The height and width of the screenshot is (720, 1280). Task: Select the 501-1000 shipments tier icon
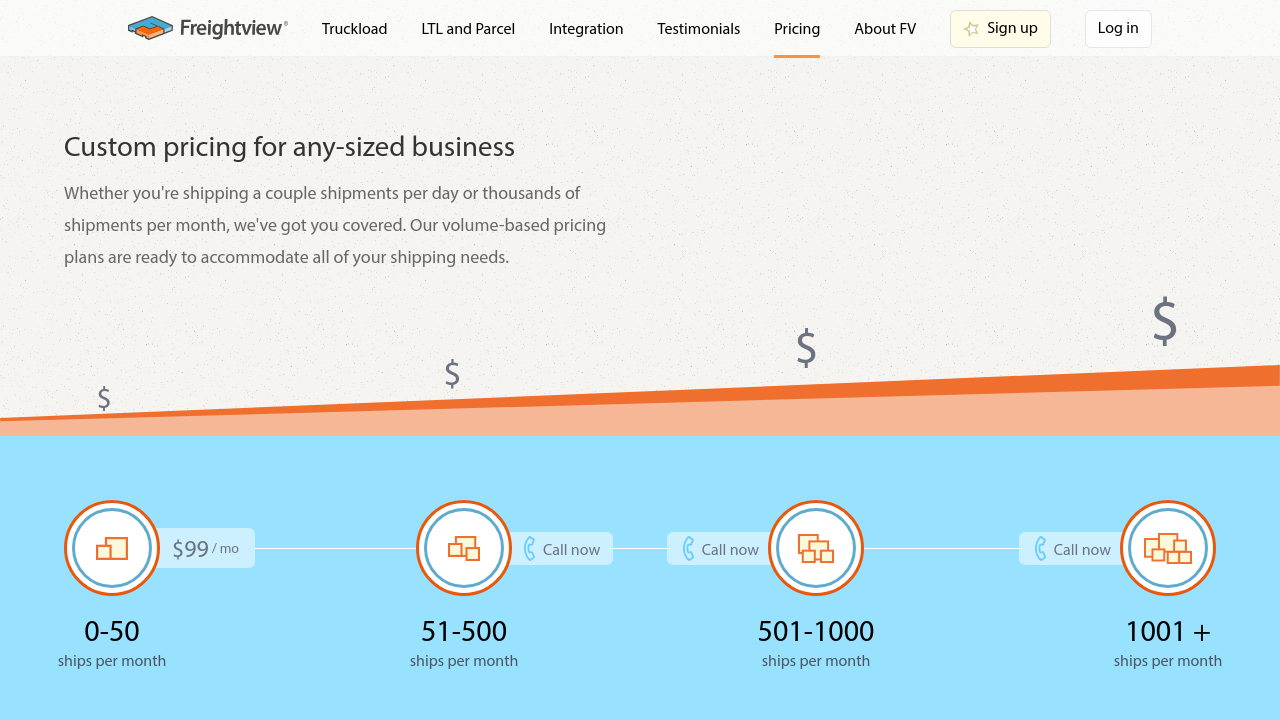[x=816, y=548]
